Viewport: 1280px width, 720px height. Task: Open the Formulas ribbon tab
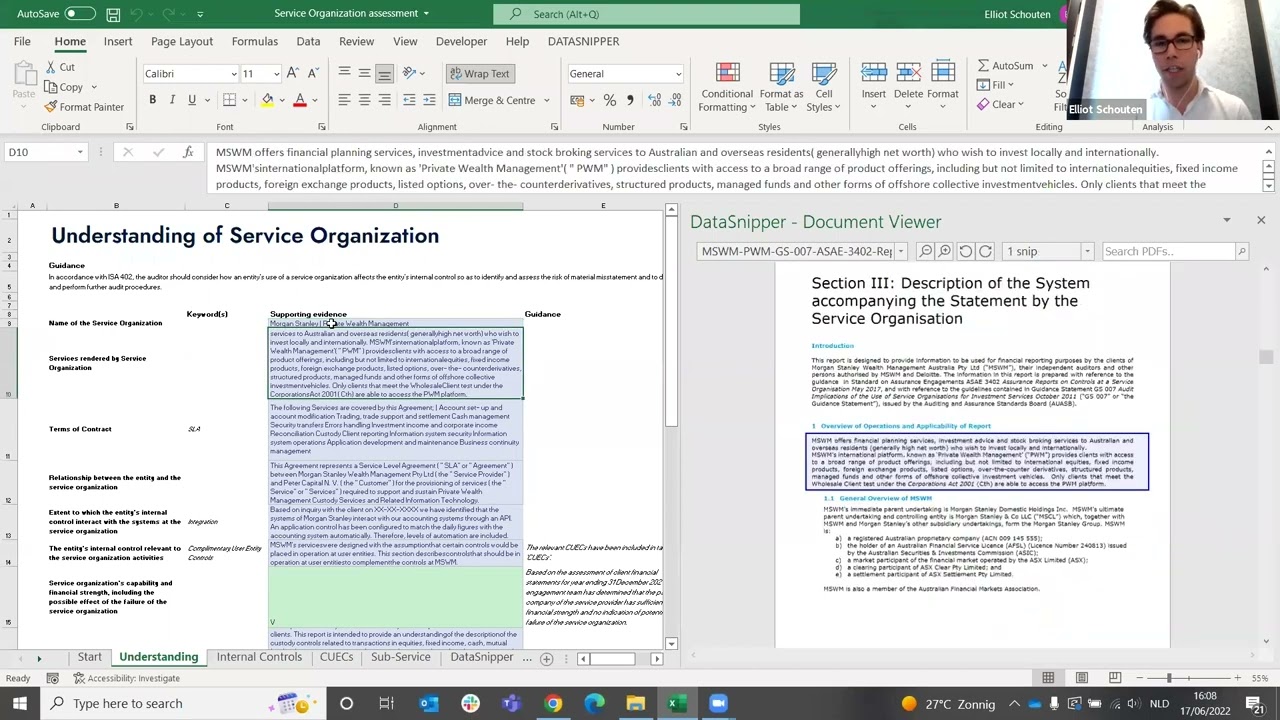pyautogui.click(x=255, y=41)
